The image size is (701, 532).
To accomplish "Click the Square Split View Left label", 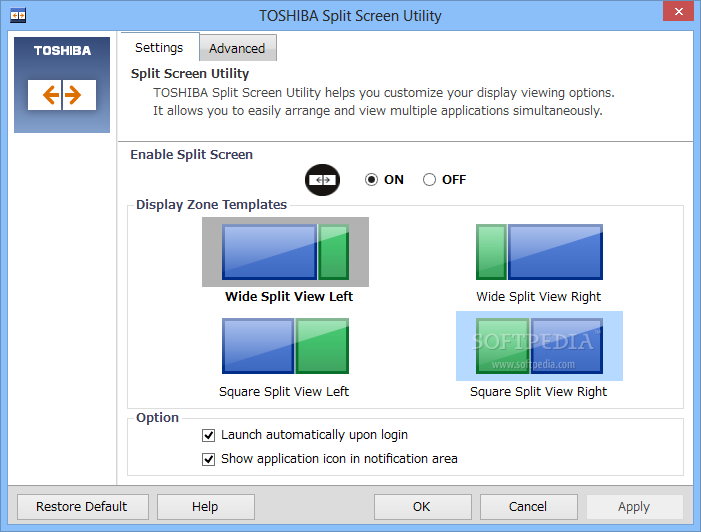I will (284, 392).
